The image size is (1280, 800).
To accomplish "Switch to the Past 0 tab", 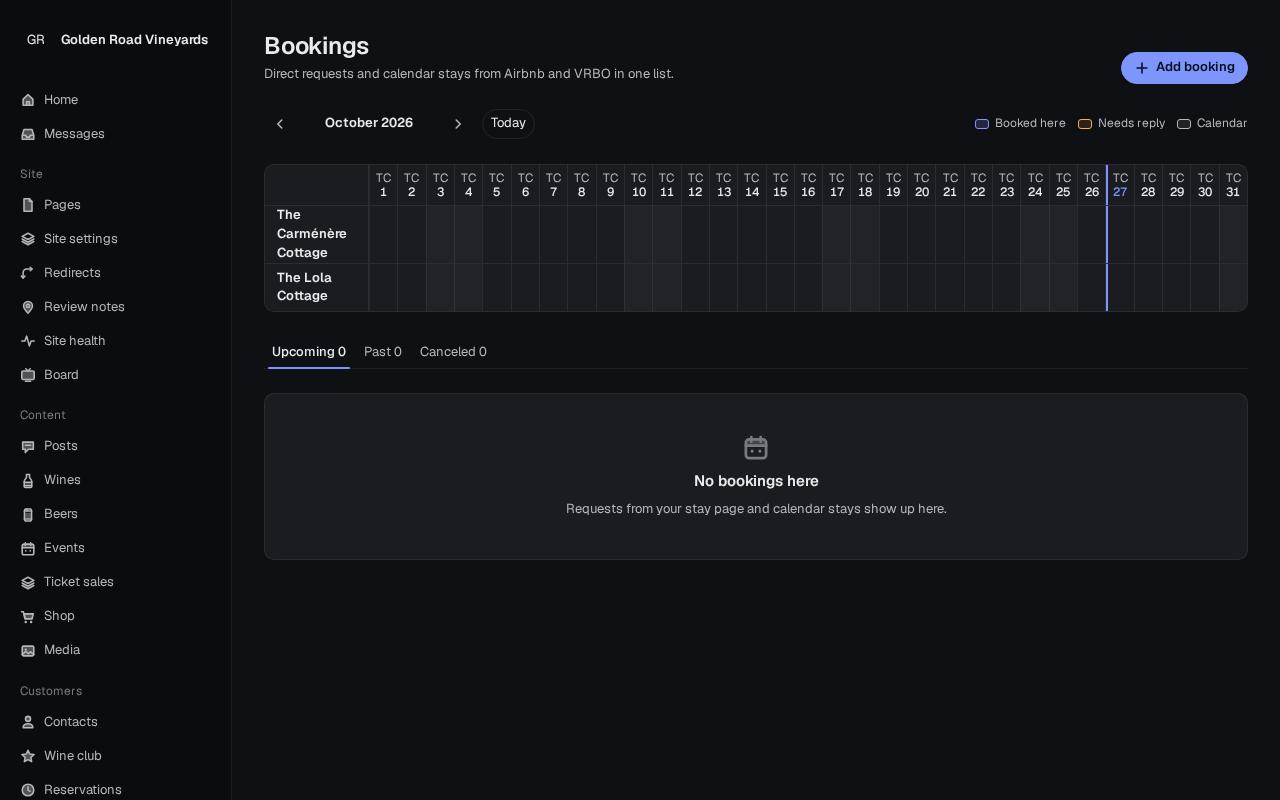I will coord(383,352).
